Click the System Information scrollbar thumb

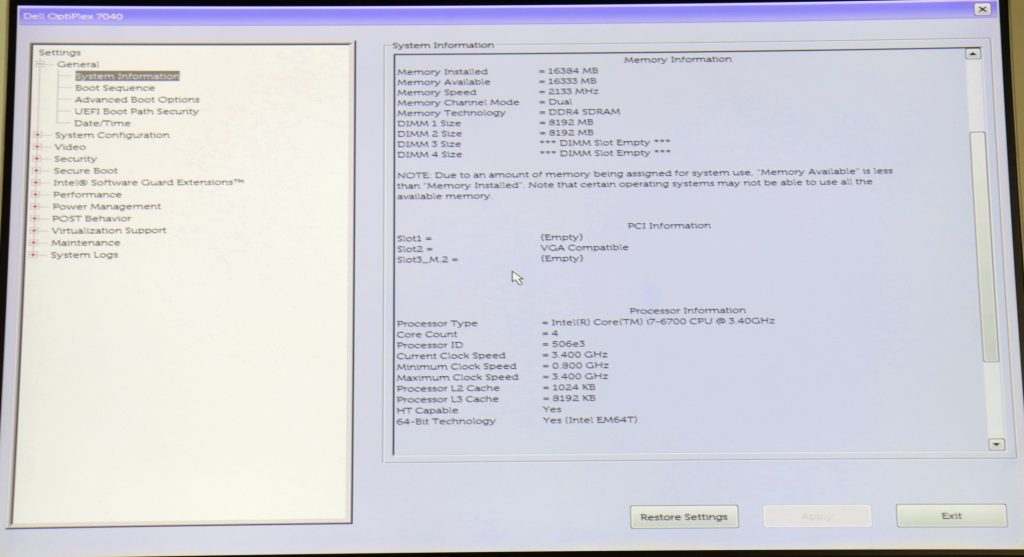[986, 246]
